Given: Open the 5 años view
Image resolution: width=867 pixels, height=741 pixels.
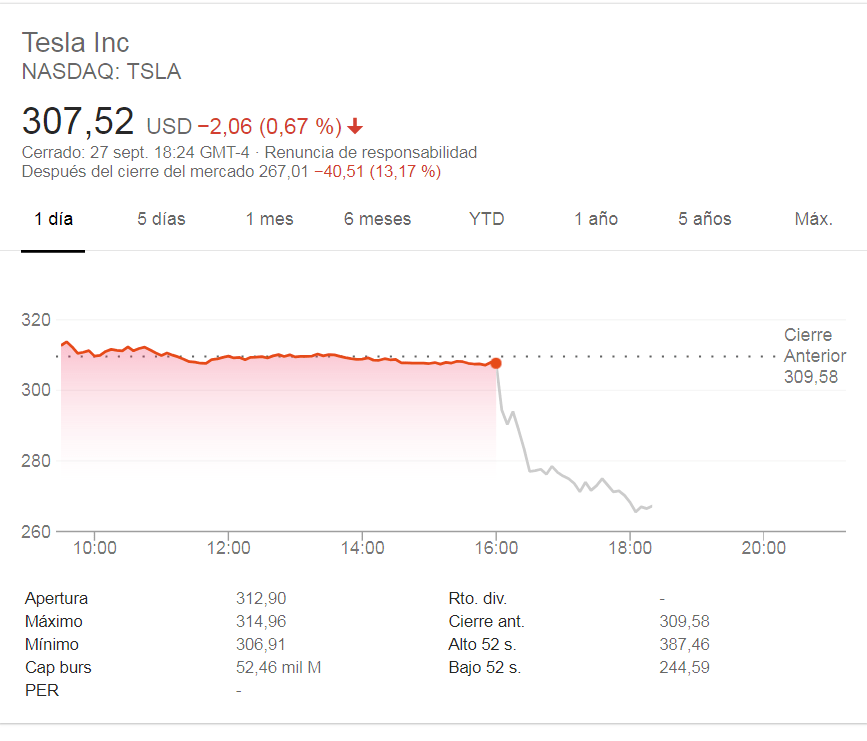Looking at the screenshot, I should 705,219.
